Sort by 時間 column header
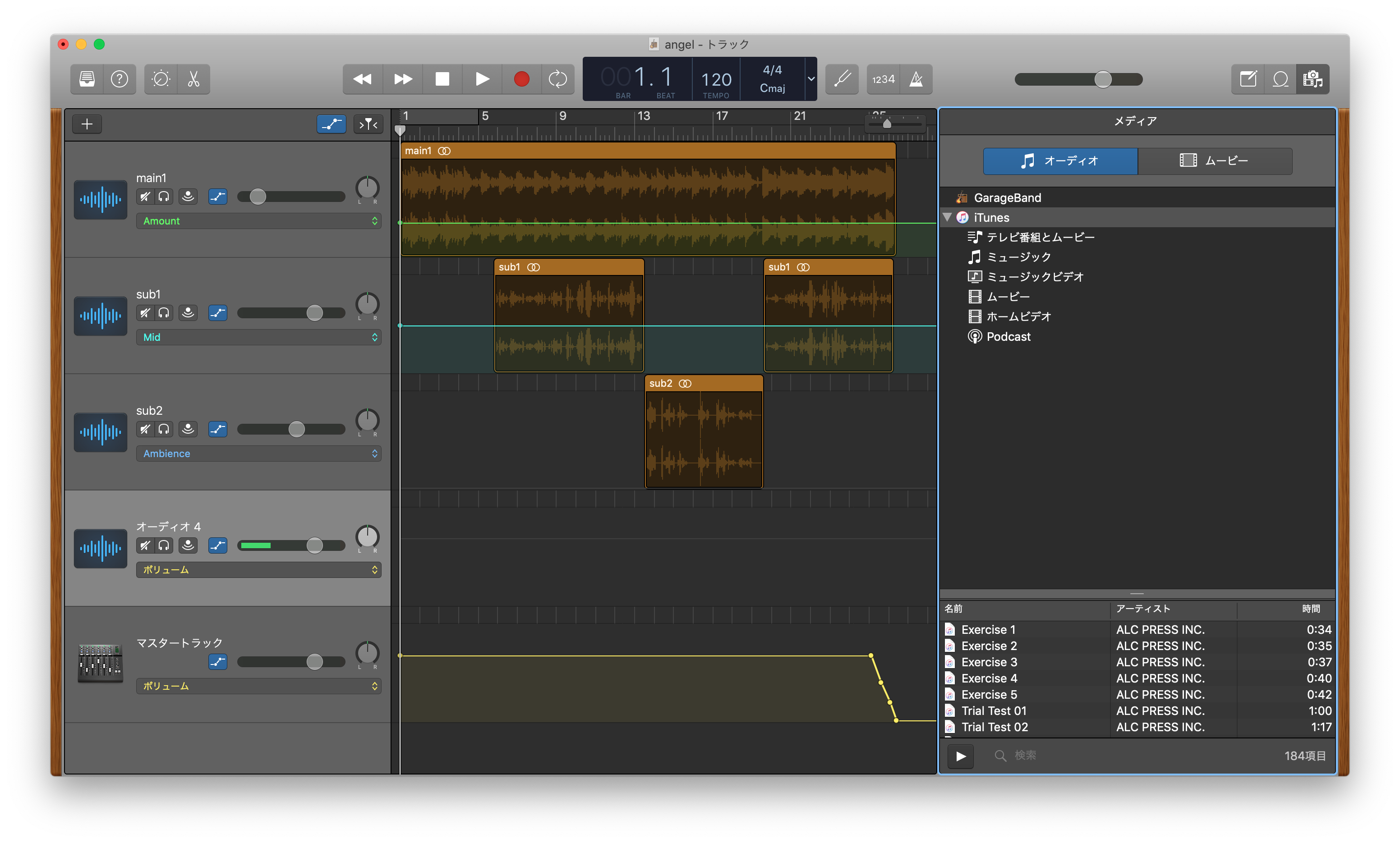 click(1286, 609)
